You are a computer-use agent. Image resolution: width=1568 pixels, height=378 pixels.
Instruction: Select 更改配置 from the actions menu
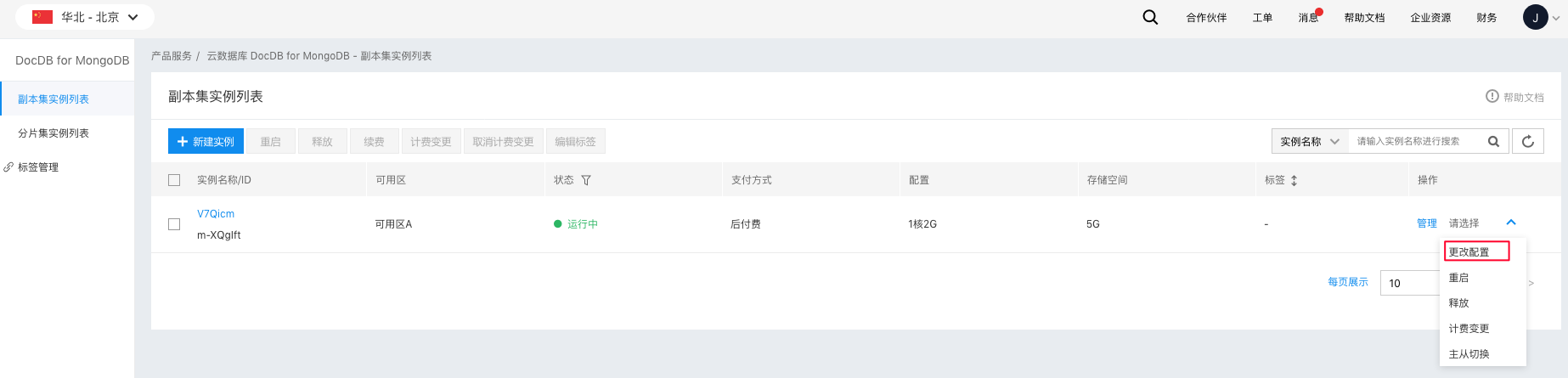[x=1476, y=251]
